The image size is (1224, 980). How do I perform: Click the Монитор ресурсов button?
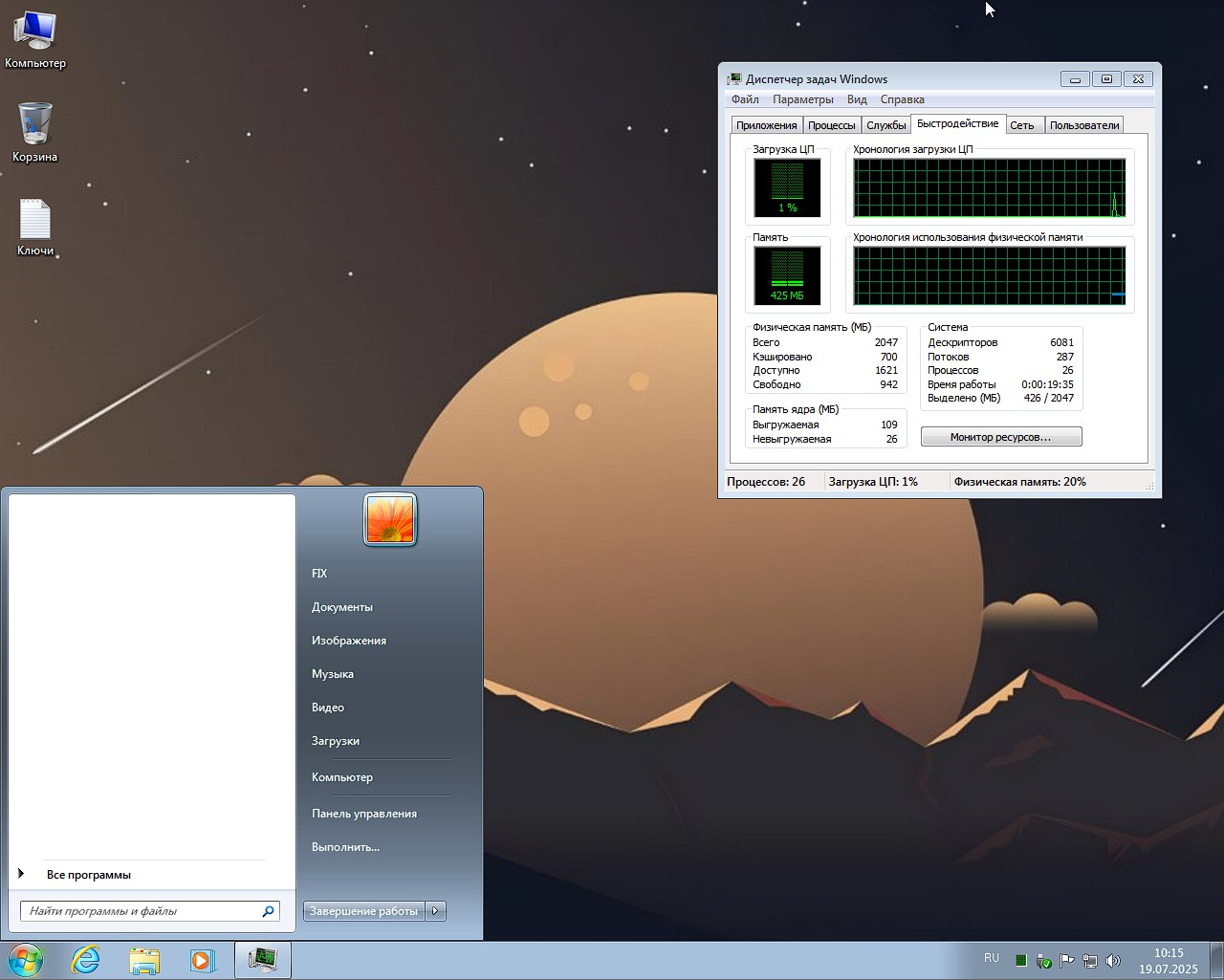(x=1000, y=437)
